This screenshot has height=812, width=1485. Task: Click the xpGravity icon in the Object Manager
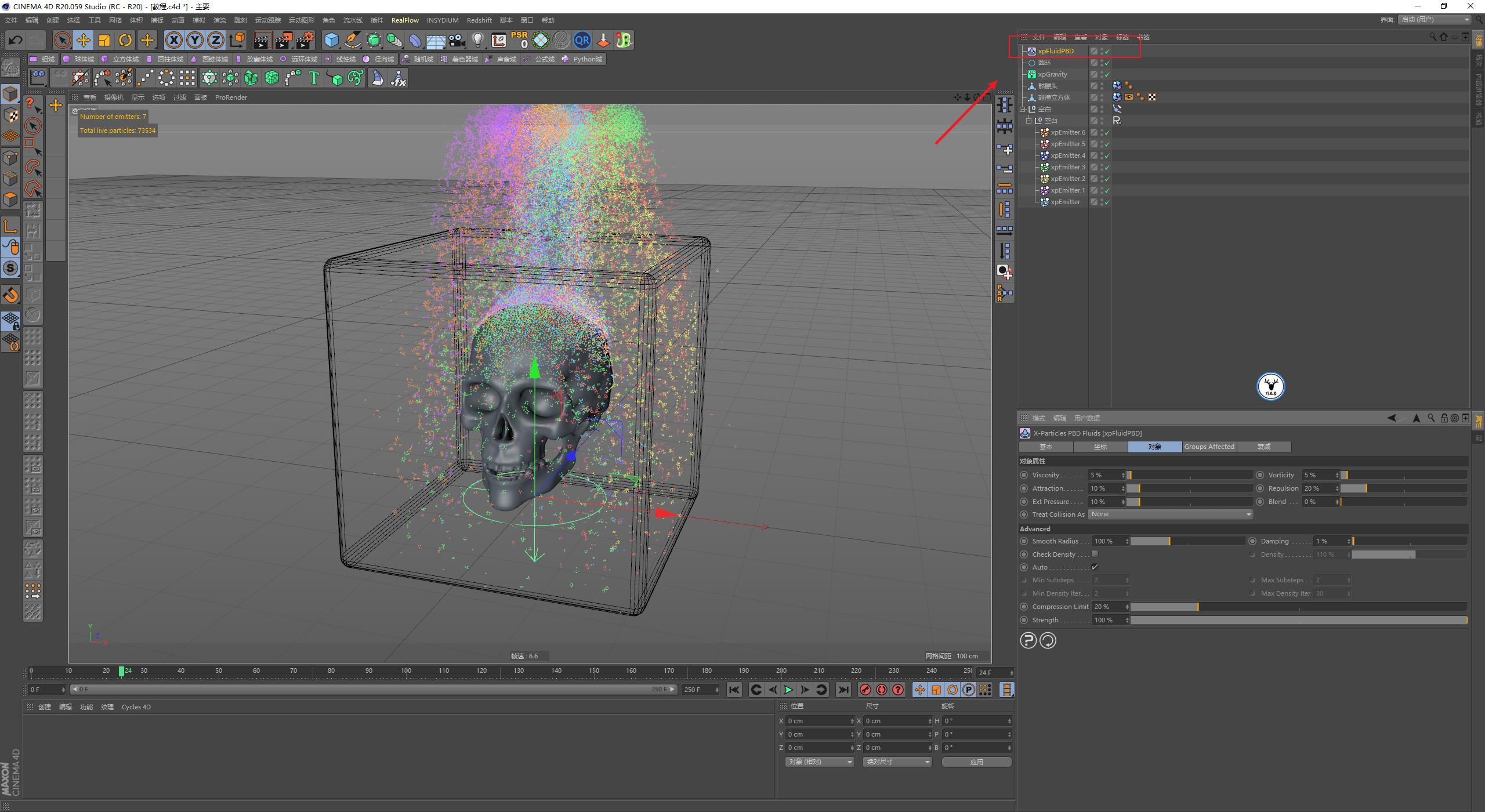pos(1033,74)
